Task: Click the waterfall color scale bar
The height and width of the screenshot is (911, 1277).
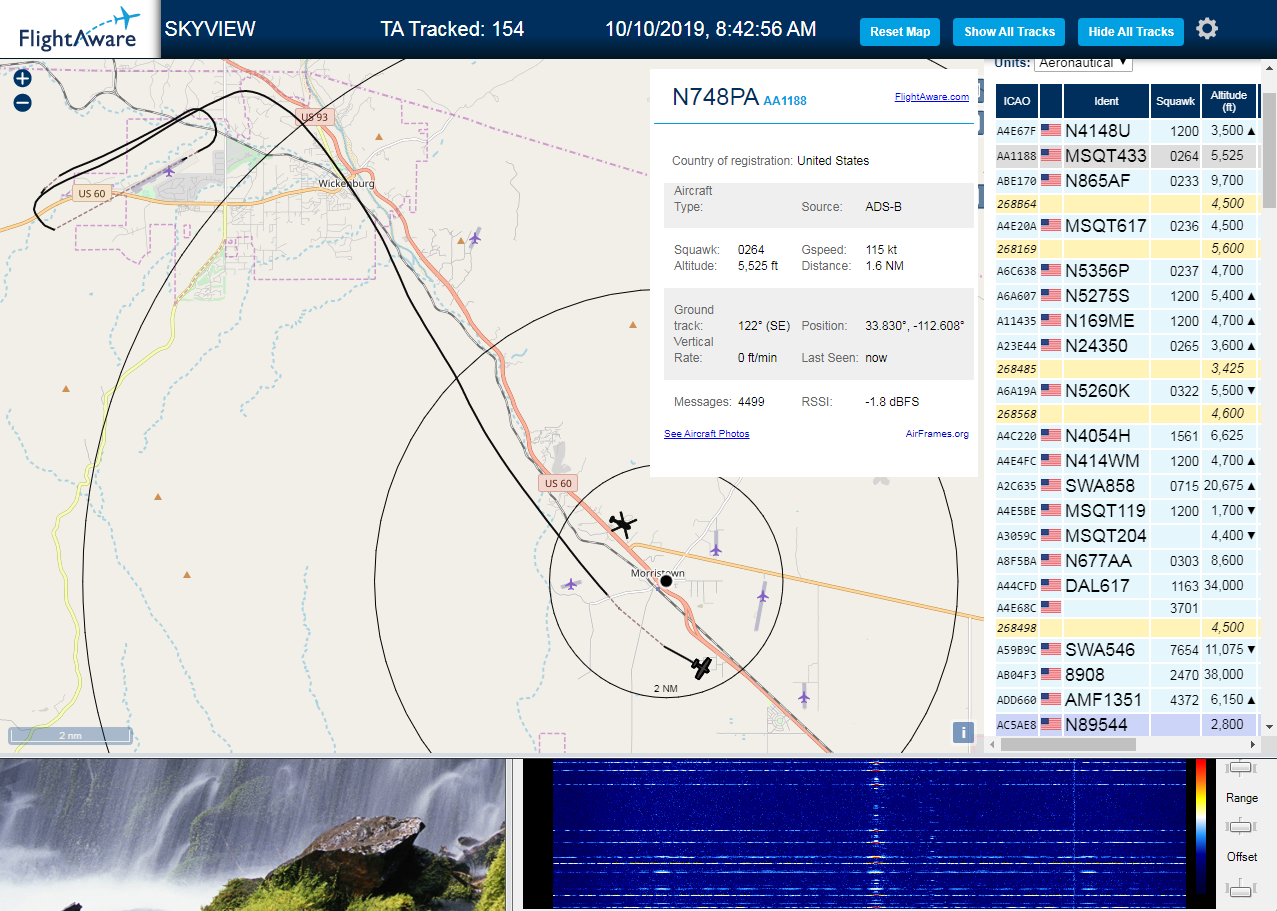Action: [x=1201, y=826]
